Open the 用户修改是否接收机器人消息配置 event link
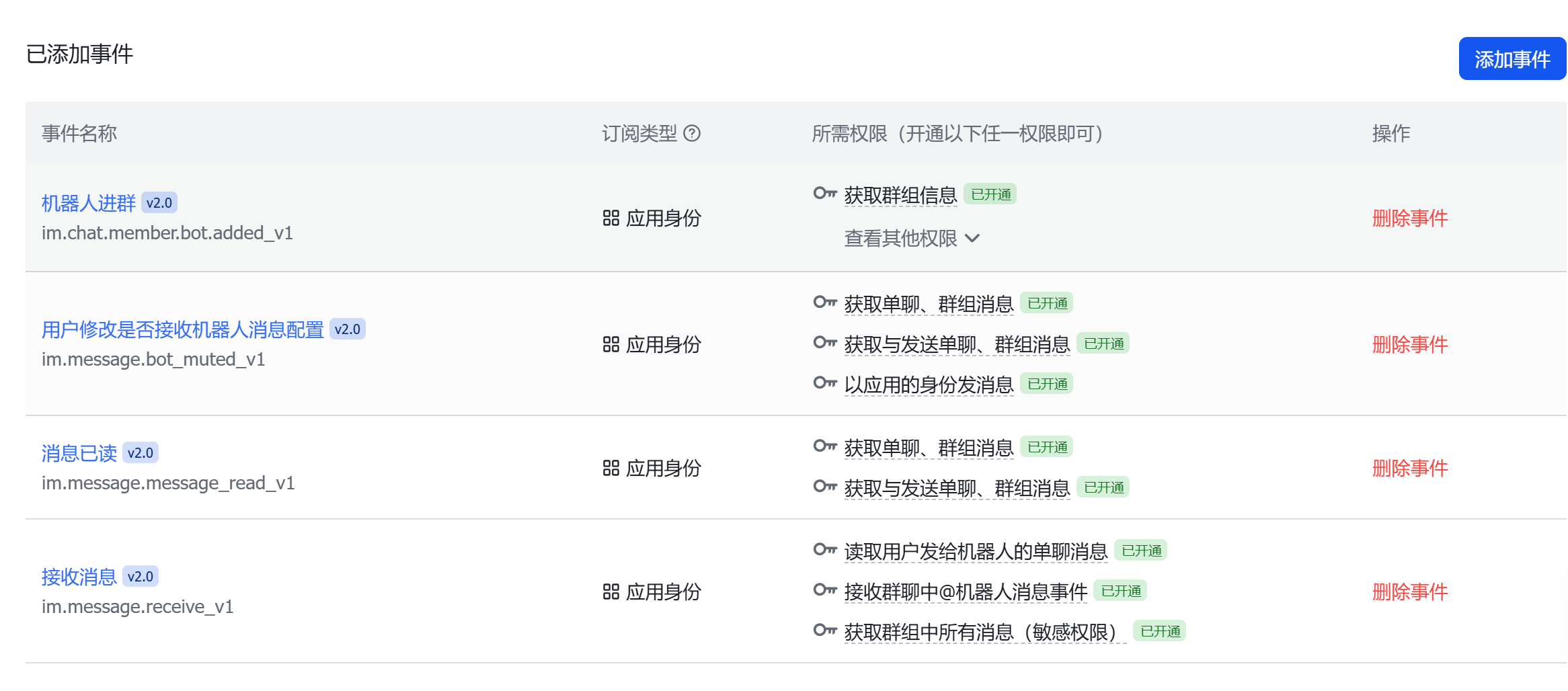The image size is (1568, 691). [x=183, y=329]
